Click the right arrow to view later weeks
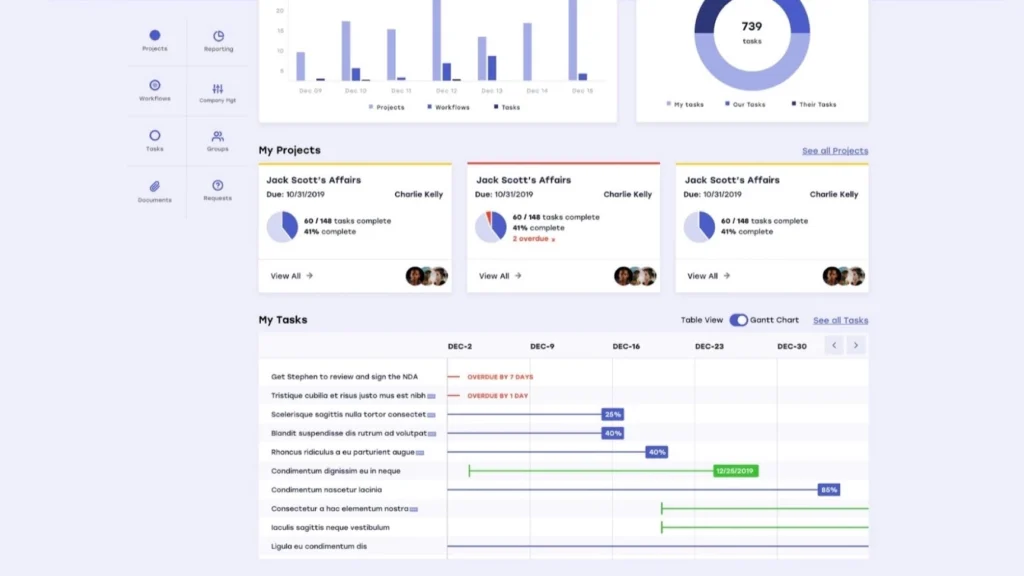Screen dimensions: 1024x576 (857, 345)
